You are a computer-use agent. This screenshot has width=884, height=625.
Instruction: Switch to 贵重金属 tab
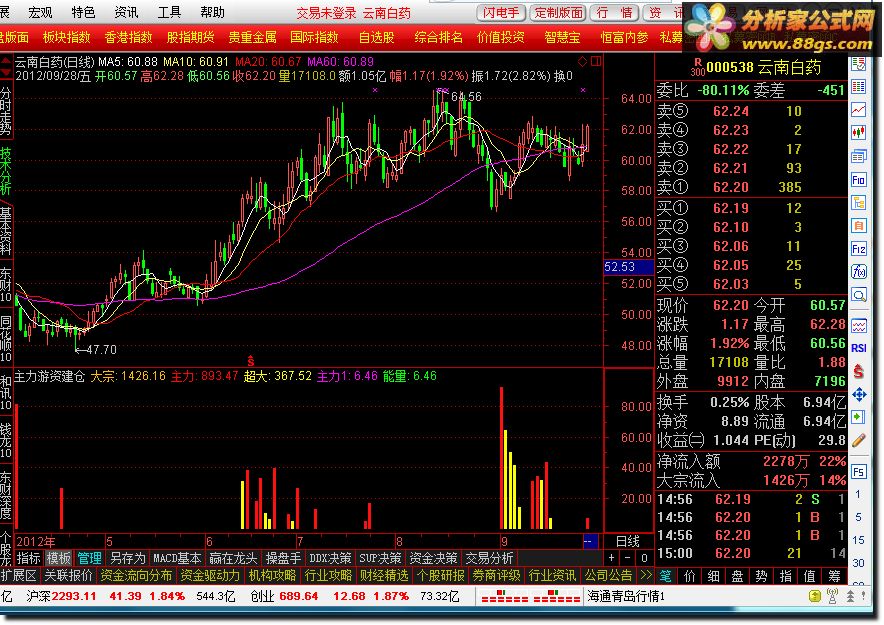click(253, 38)
